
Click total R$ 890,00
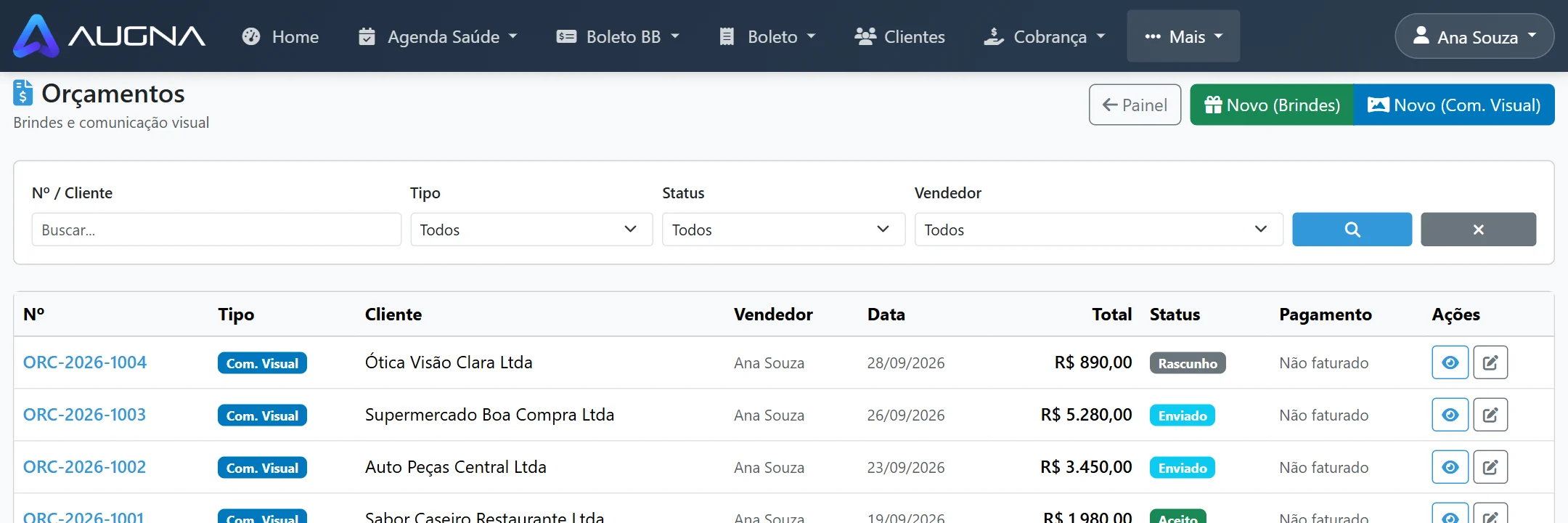tap(1093, 362)
